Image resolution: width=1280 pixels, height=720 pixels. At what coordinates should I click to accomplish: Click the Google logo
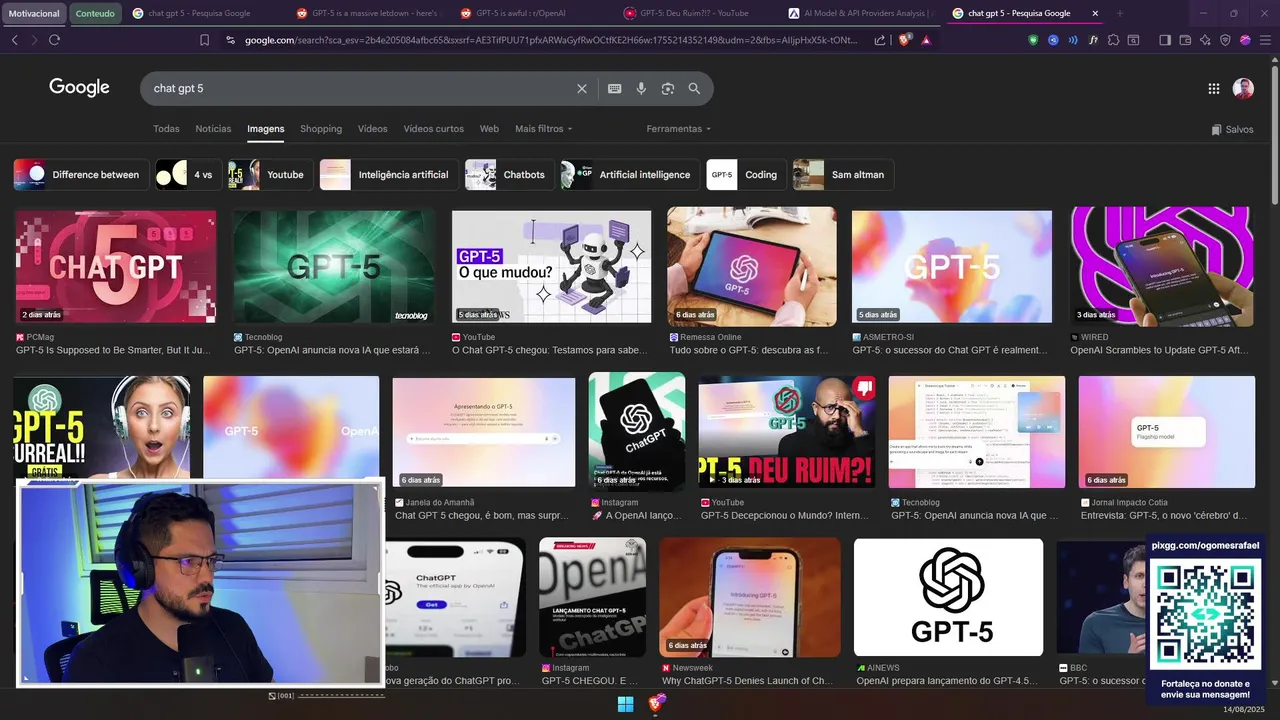click(79, 87)
